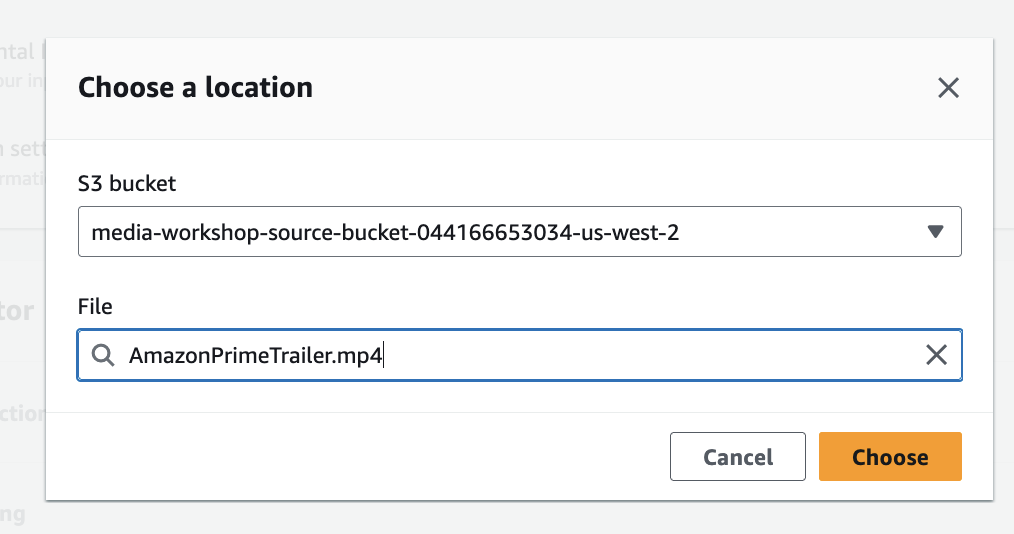Clear the File field with the X icon
Screen dimensions: 1014x534
936,355
